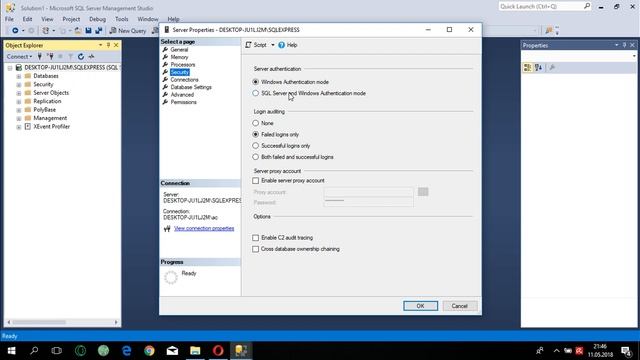Open the Action Center notifications icon

626,351
